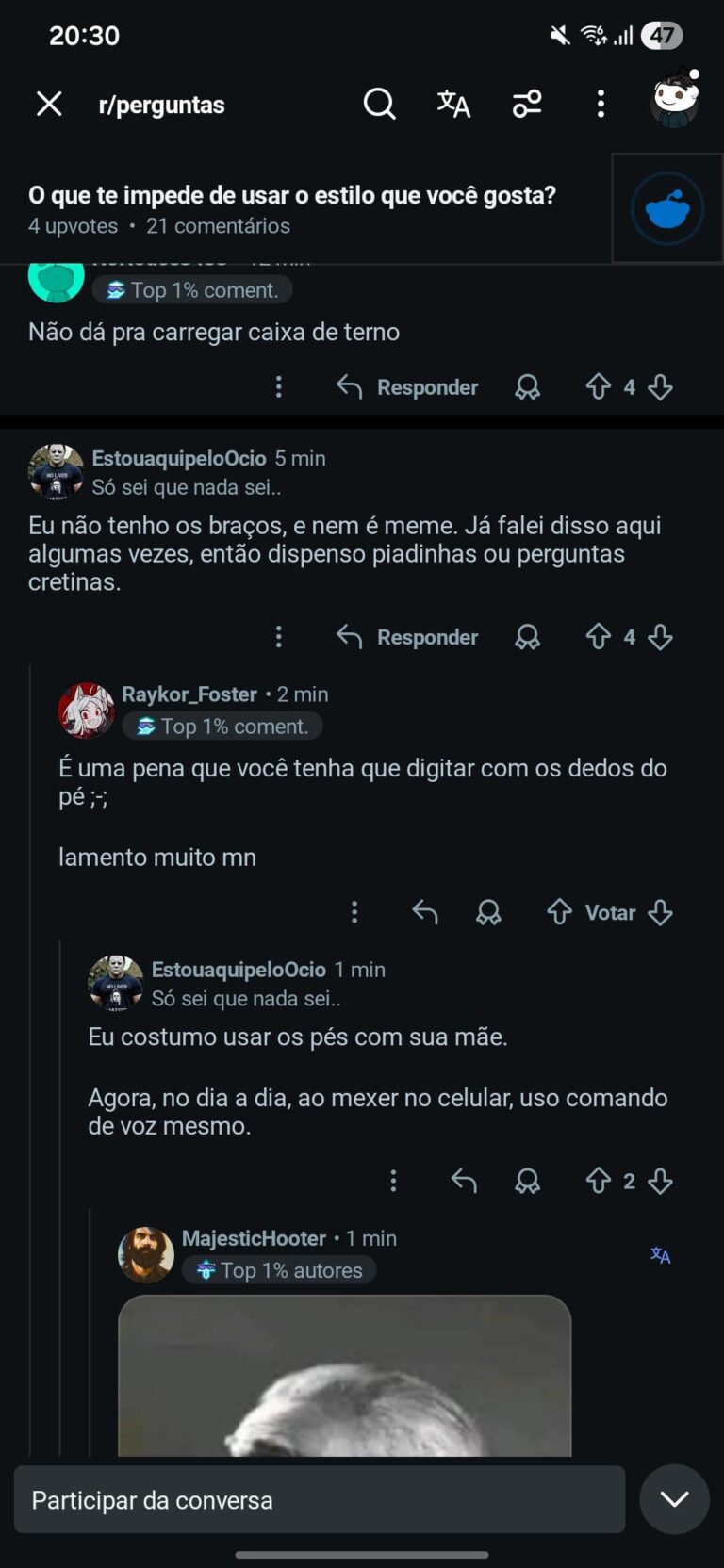Tap the chevron-down jump button
The image size is (724, 1568).
(674, 1499)
